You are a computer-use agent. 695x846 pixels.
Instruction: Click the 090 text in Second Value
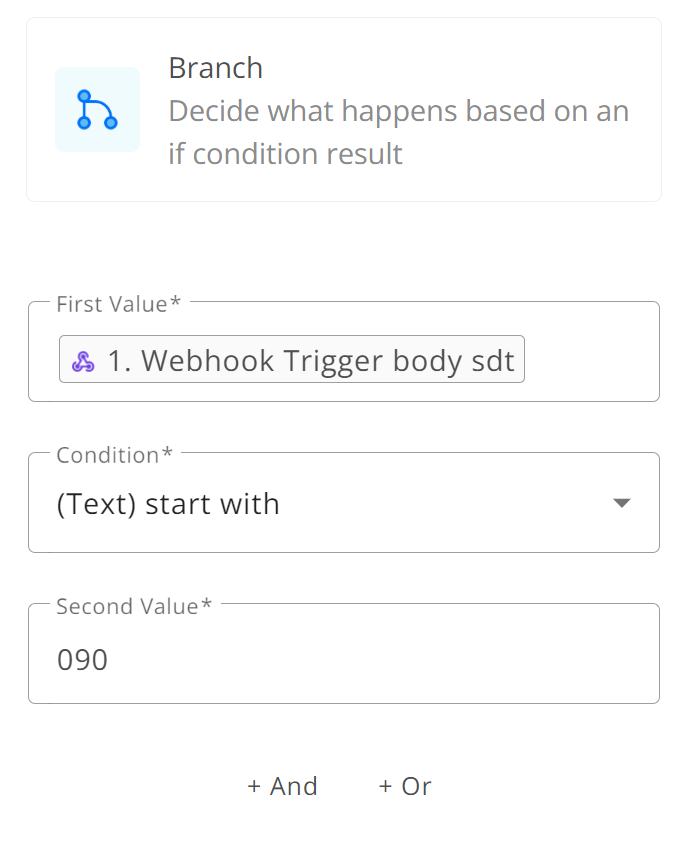[83, 659]
